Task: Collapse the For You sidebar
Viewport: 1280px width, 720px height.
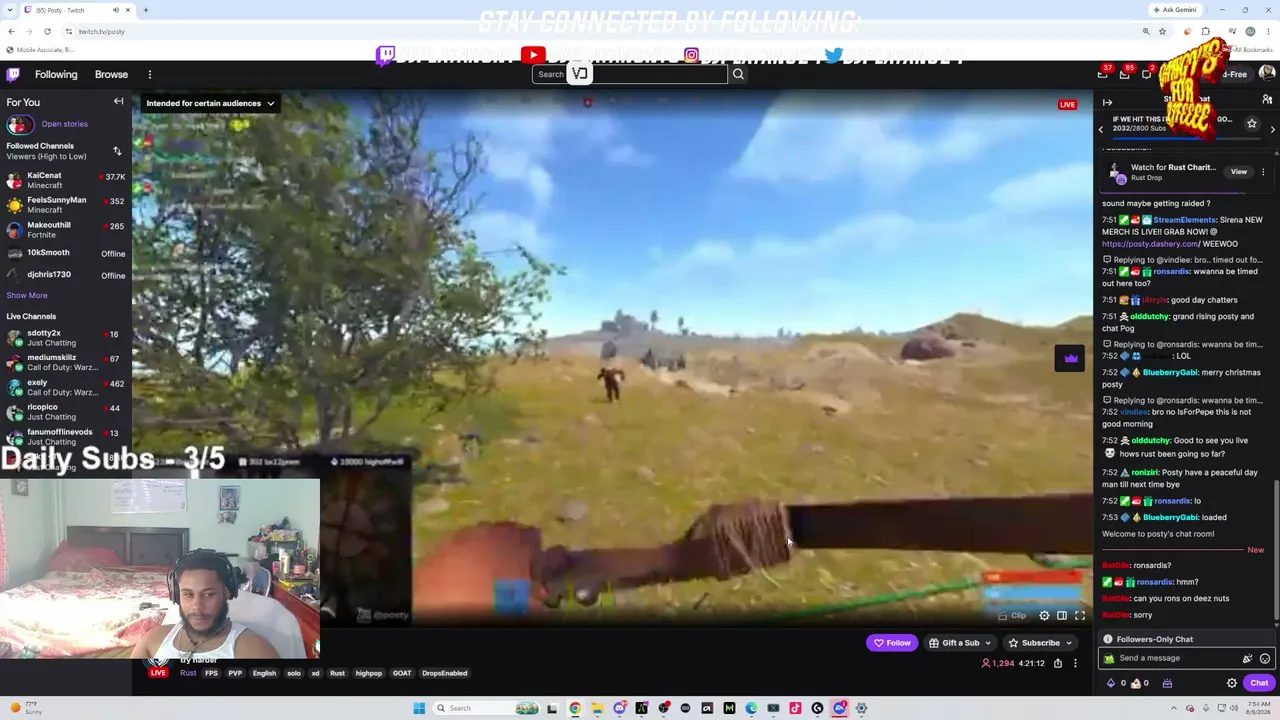Action: (x=118, y=102)
